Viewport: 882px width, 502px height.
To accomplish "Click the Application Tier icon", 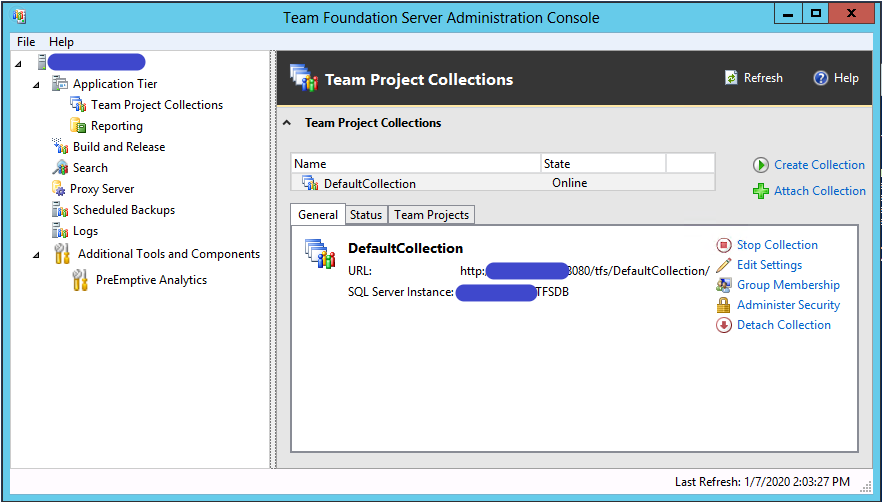I will [x=60, y=83].
